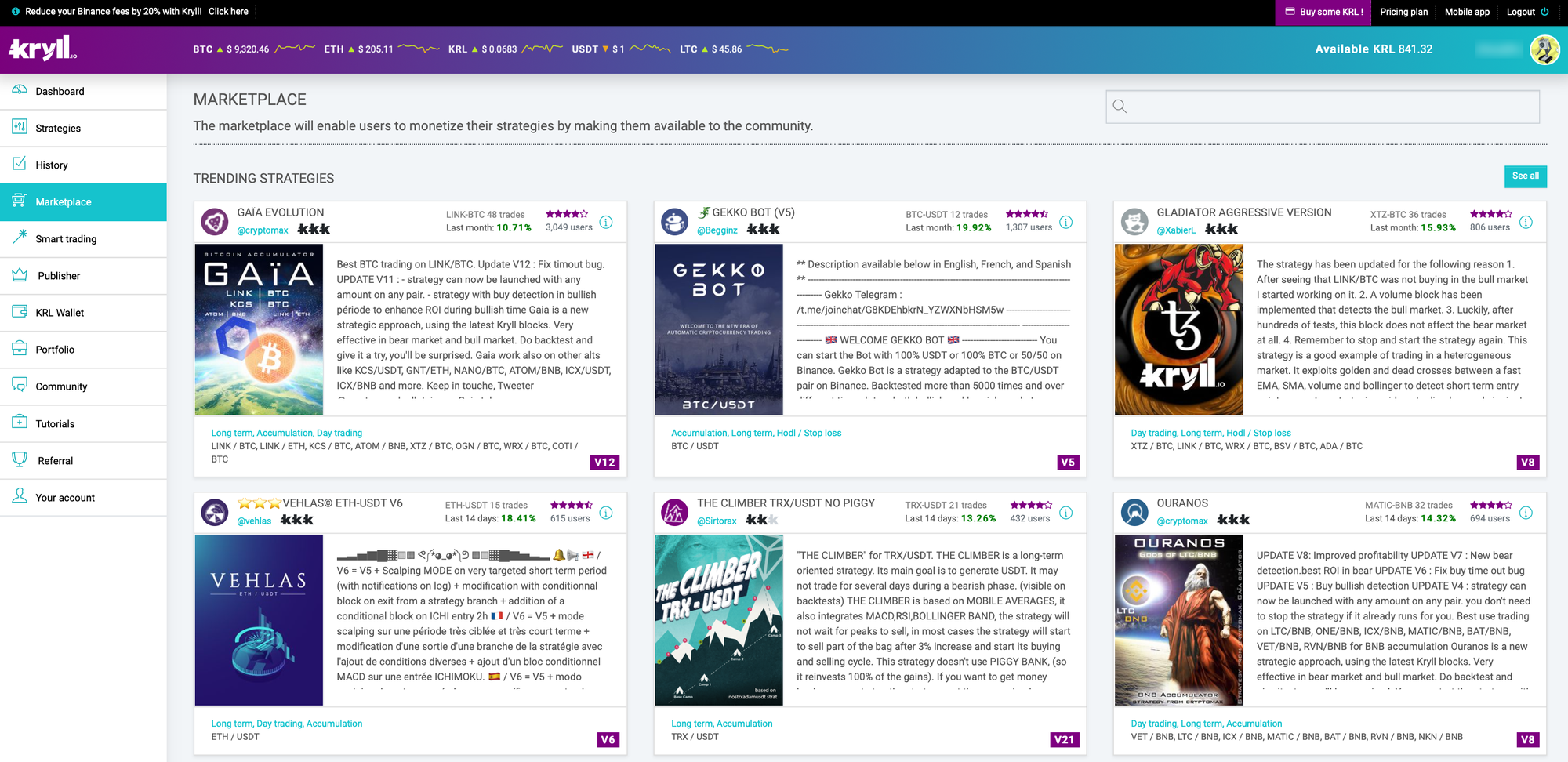Click @XabierL author link
The height and width of the screenshot is (762, 1568).
click(x=1176, y=230)
